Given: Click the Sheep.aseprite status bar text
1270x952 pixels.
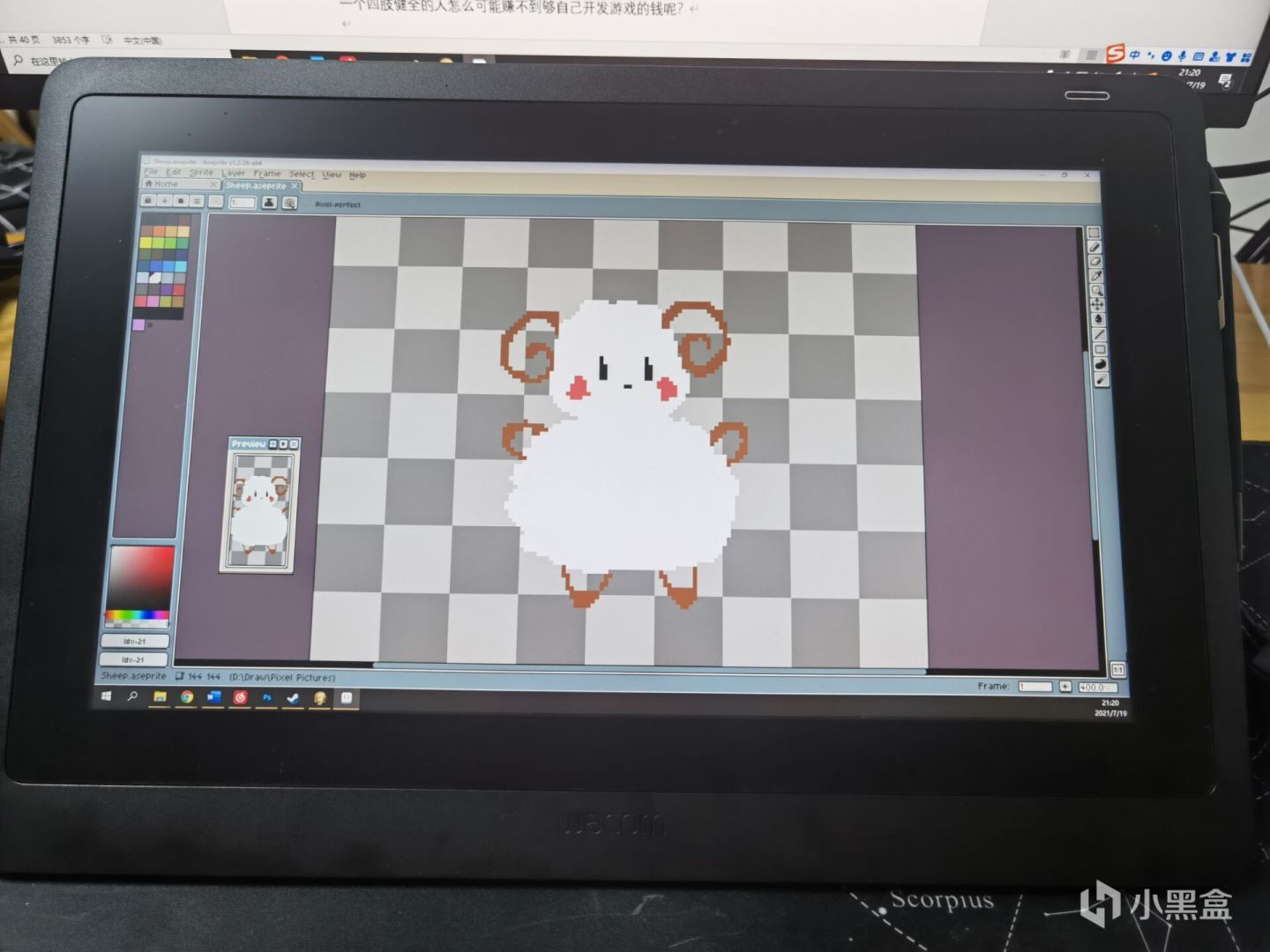Looking at the screenshot, I should click(x=133, y=675).
